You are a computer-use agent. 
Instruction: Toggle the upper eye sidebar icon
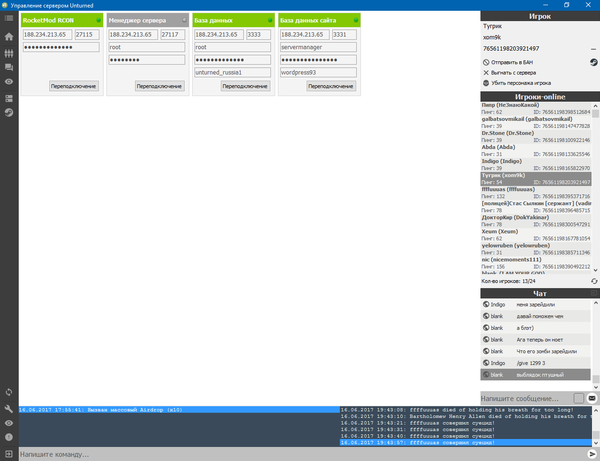coord(9,81)
